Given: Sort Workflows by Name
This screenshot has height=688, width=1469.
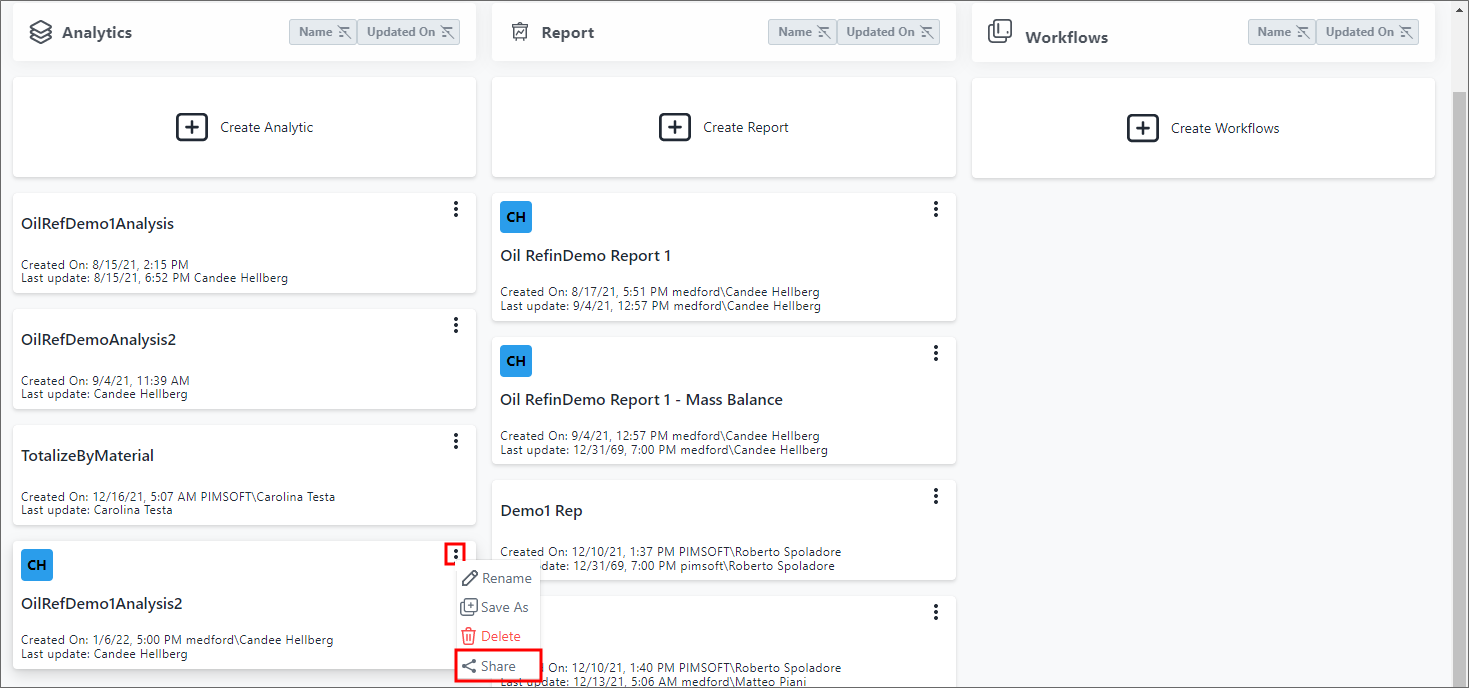Looking at the screenshot, I should pyautogui.click(x=1281, y=32).
